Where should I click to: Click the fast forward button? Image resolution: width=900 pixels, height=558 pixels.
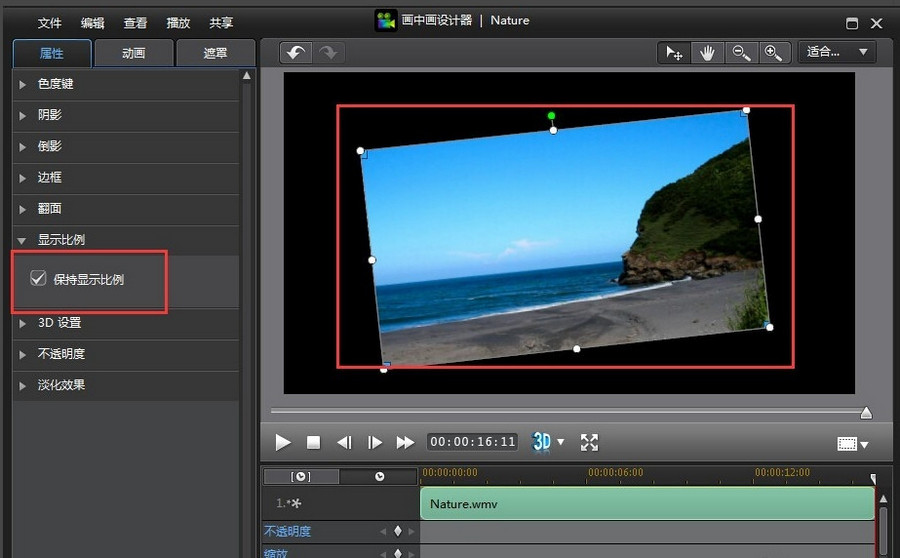(405, 442)
